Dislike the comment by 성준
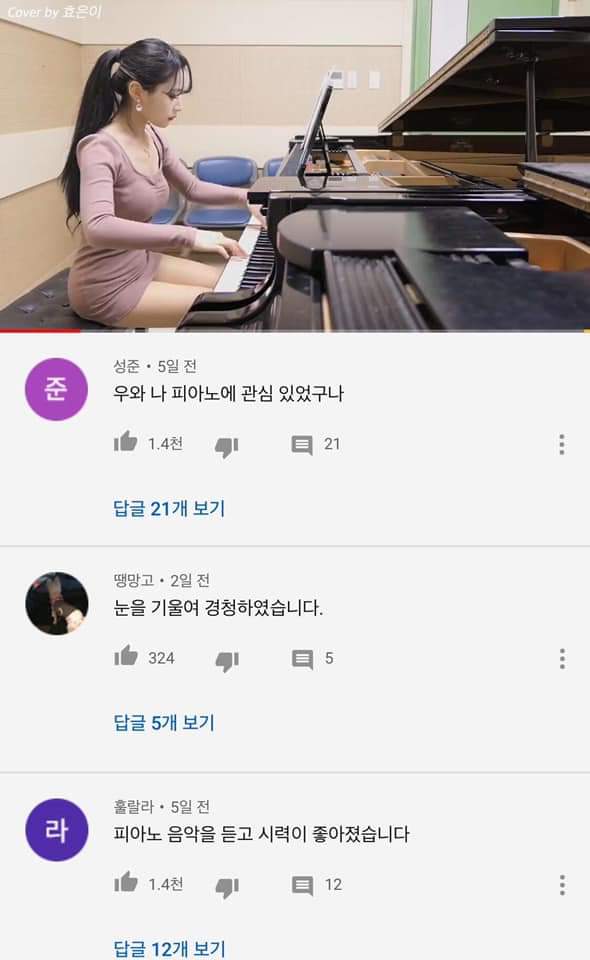Viewport: 590px width, 960px height. (x=226, y=447)
